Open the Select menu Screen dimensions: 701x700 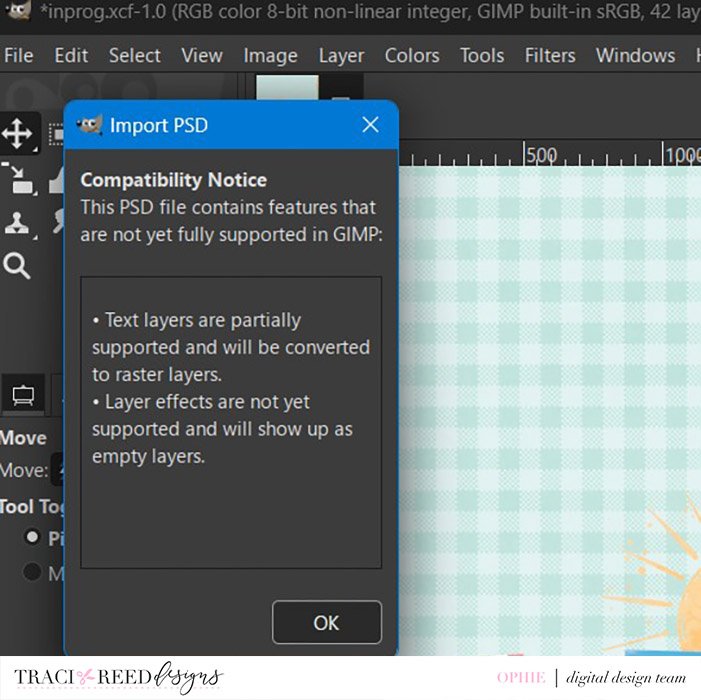pyautogui.click(x=135, y=56)
